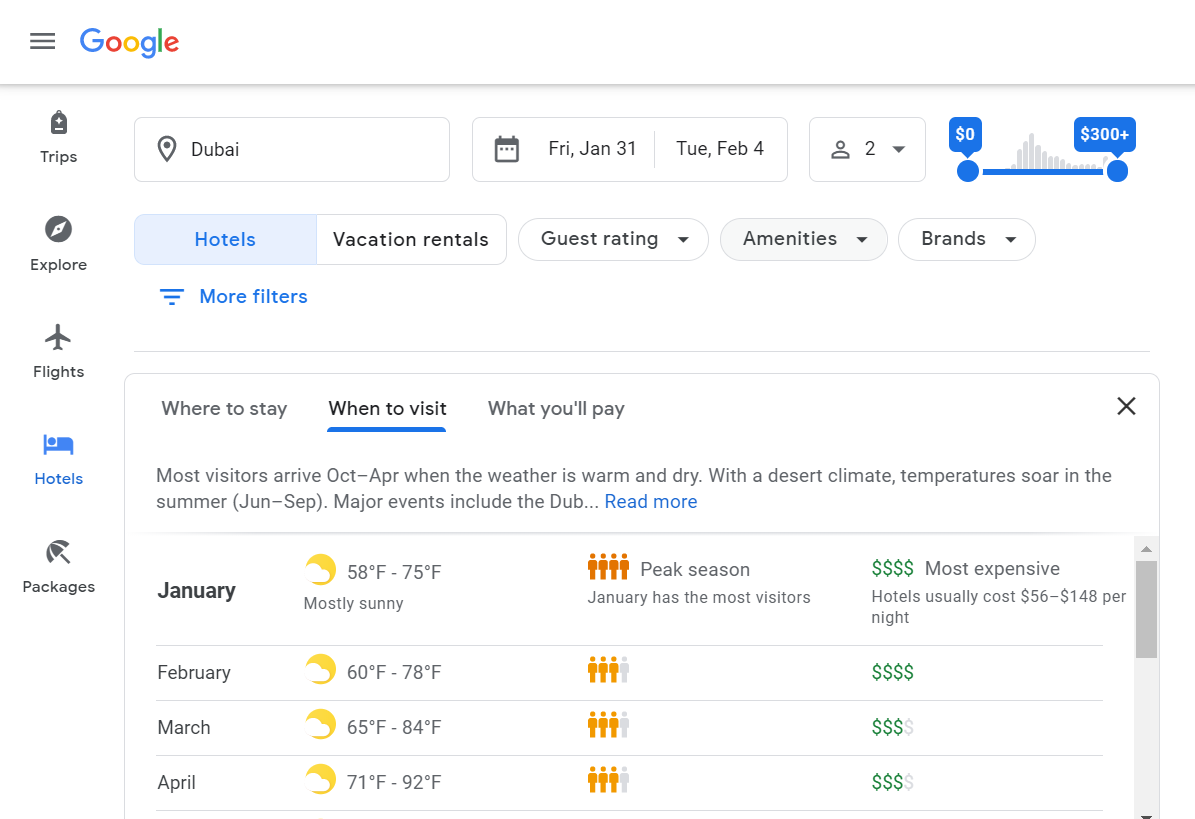
Task: Click the Google logo
Action: point(129,42)
